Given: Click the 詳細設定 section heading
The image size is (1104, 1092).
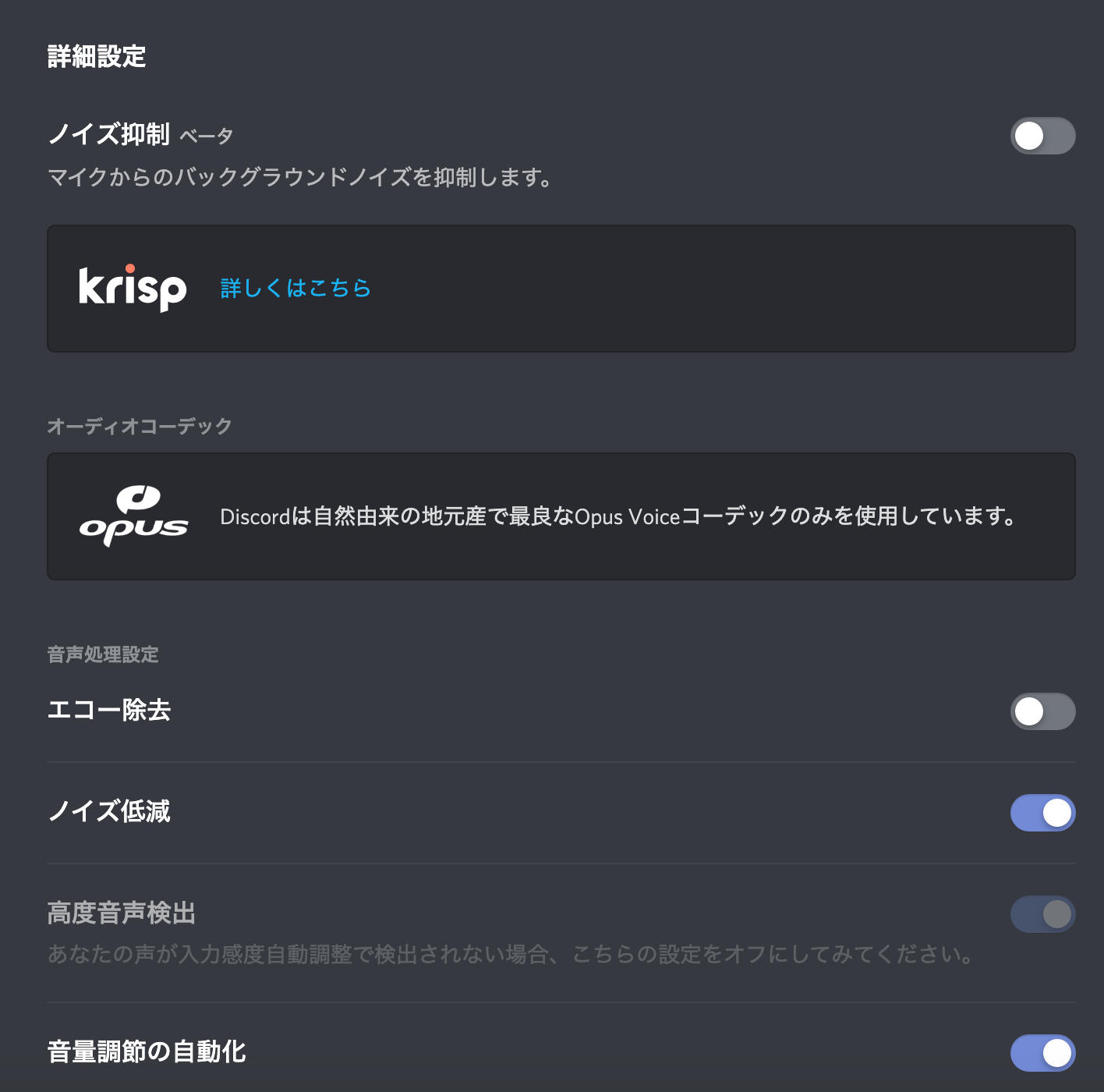Looking at the screenshot, I should [97, 57].
